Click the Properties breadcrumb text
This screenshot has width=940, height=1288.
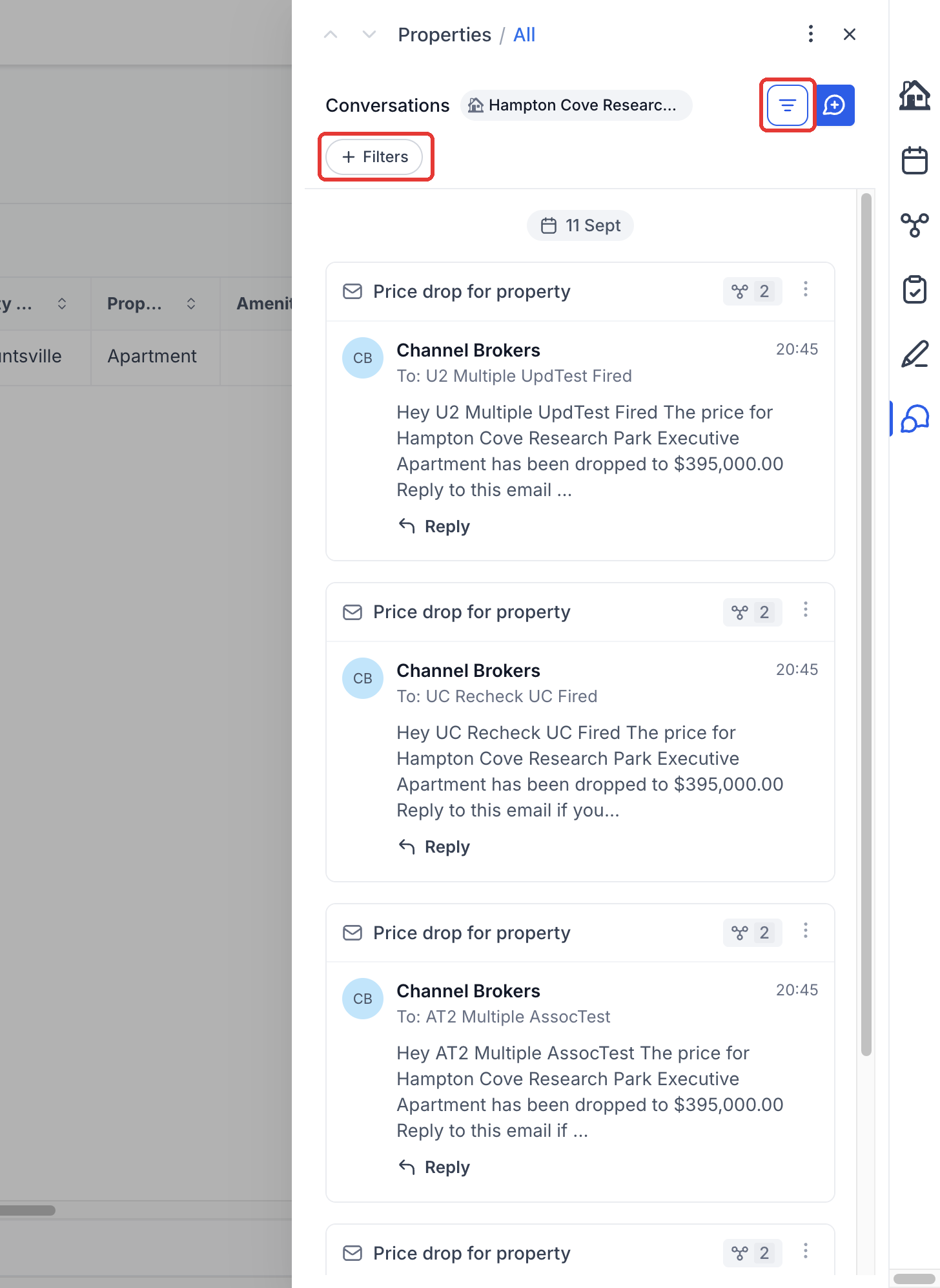[x=444, y=35]
